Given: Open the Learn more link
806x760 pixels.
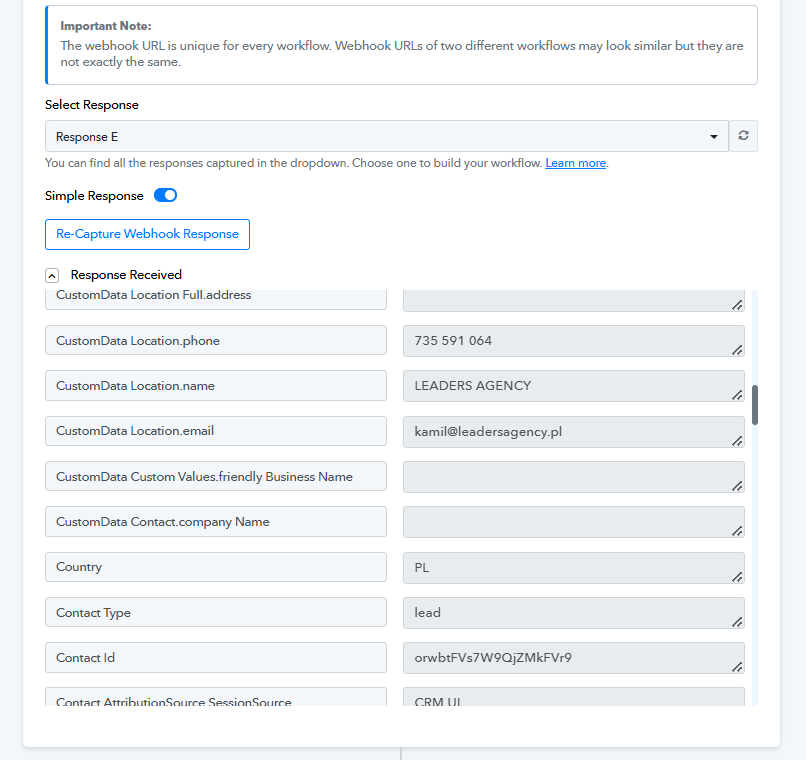Looking at the screenshot, I should click(575, 163).
